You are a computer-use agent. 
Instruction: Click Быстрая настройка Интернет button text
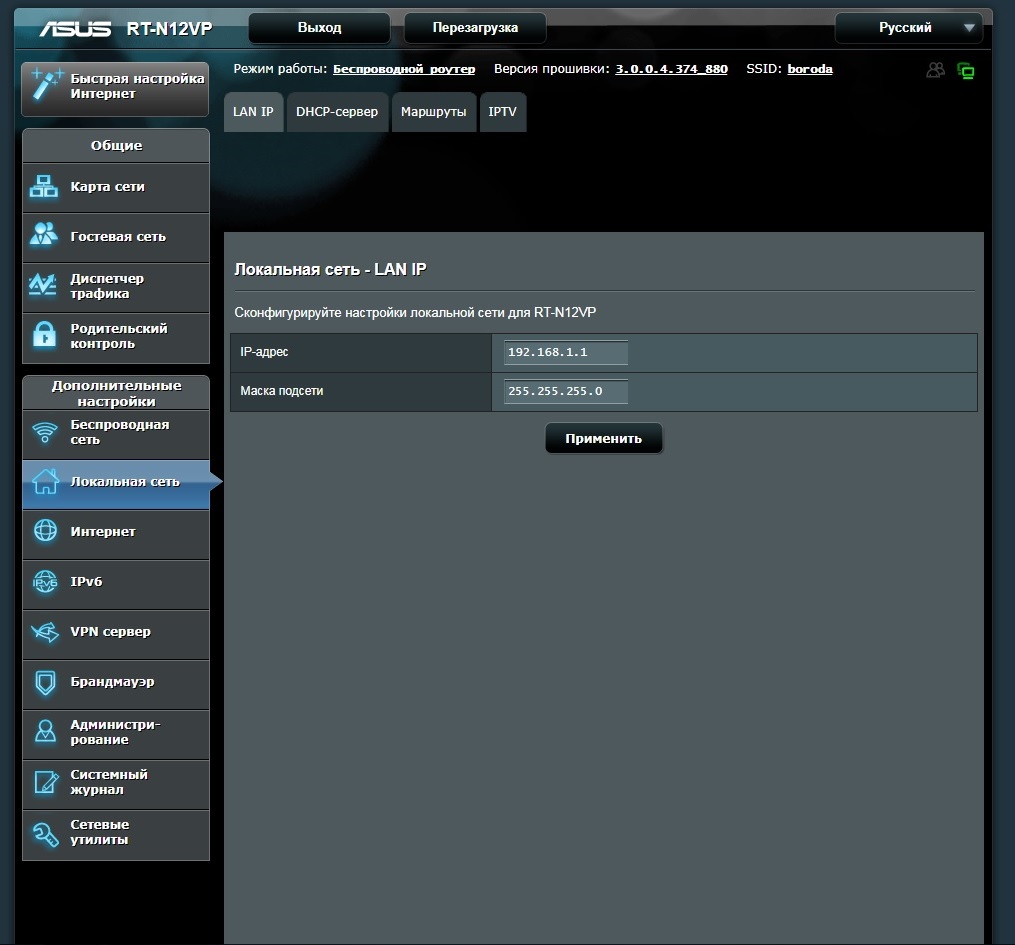click(137, 86)
